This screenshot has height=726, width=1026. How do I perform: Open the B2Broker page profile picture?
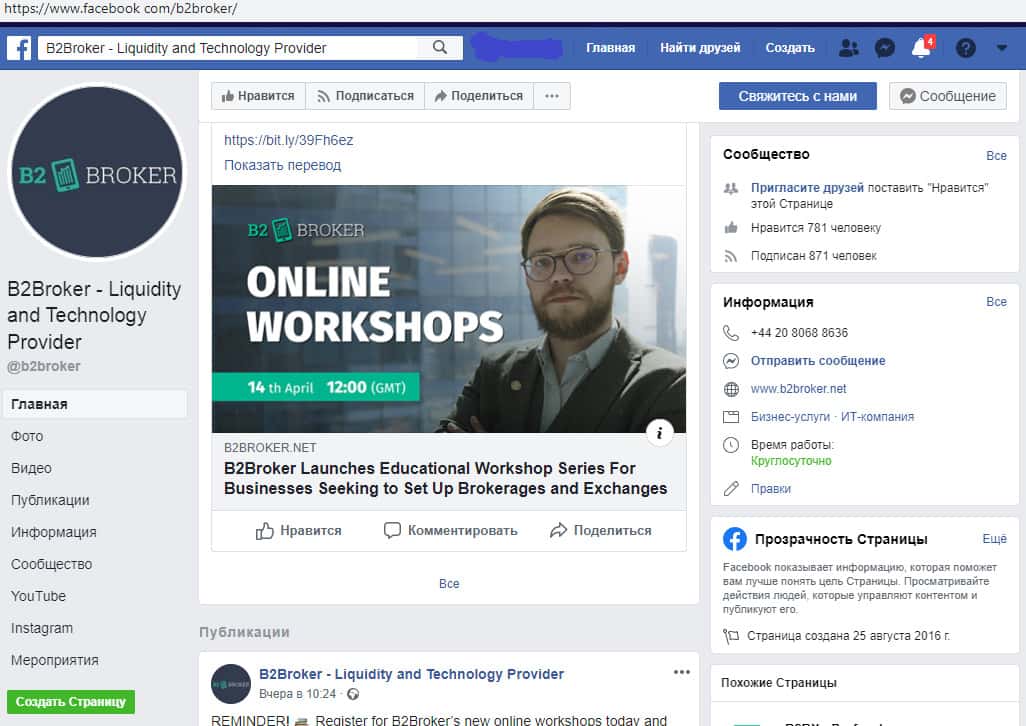(x=98, y=172)
